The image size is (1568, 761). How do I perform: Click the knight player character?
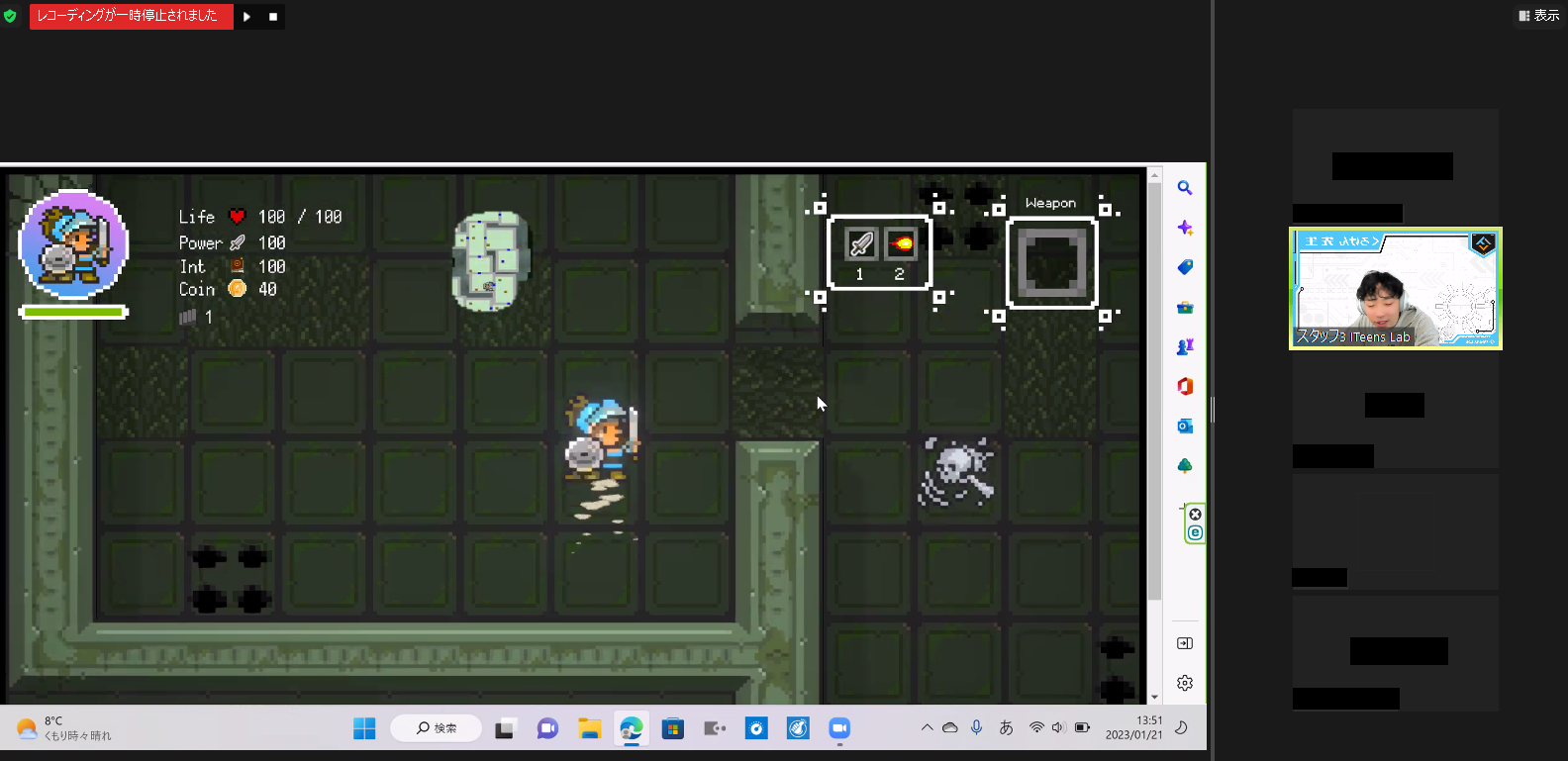(x=602, y=439)
